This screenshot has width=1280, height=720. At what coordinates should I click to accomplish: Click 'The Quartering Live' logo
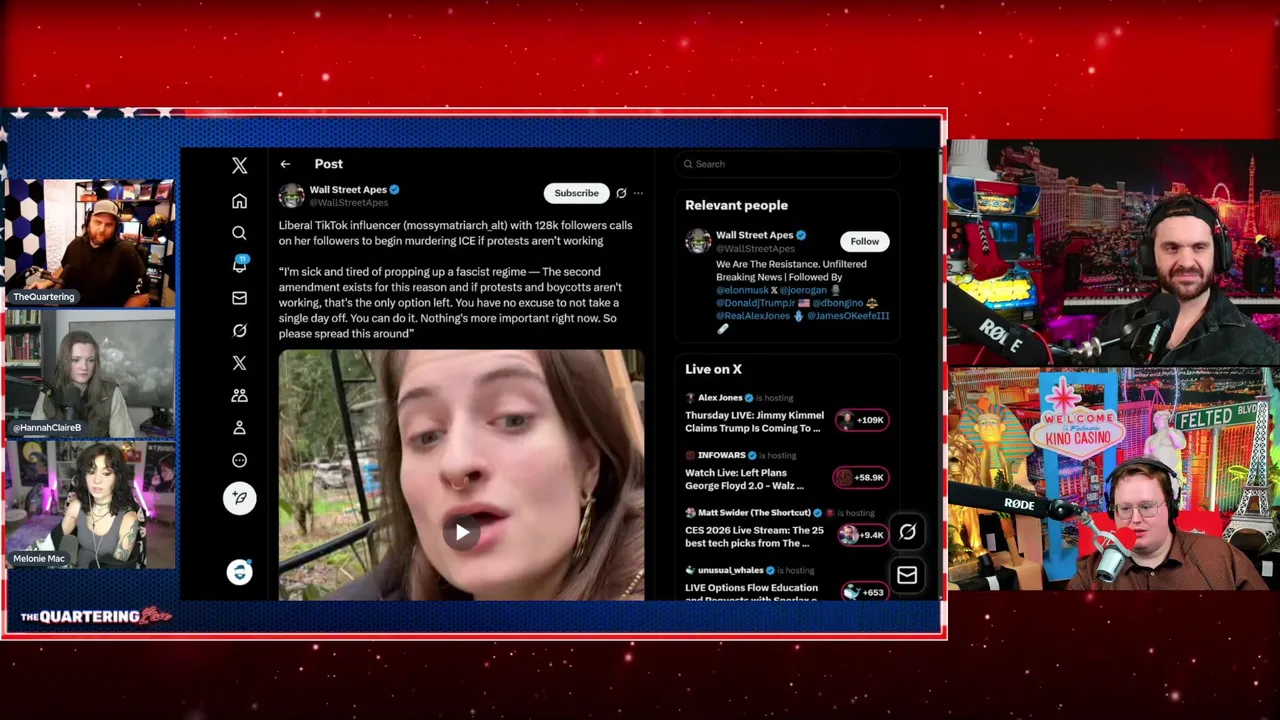(96, 616)
